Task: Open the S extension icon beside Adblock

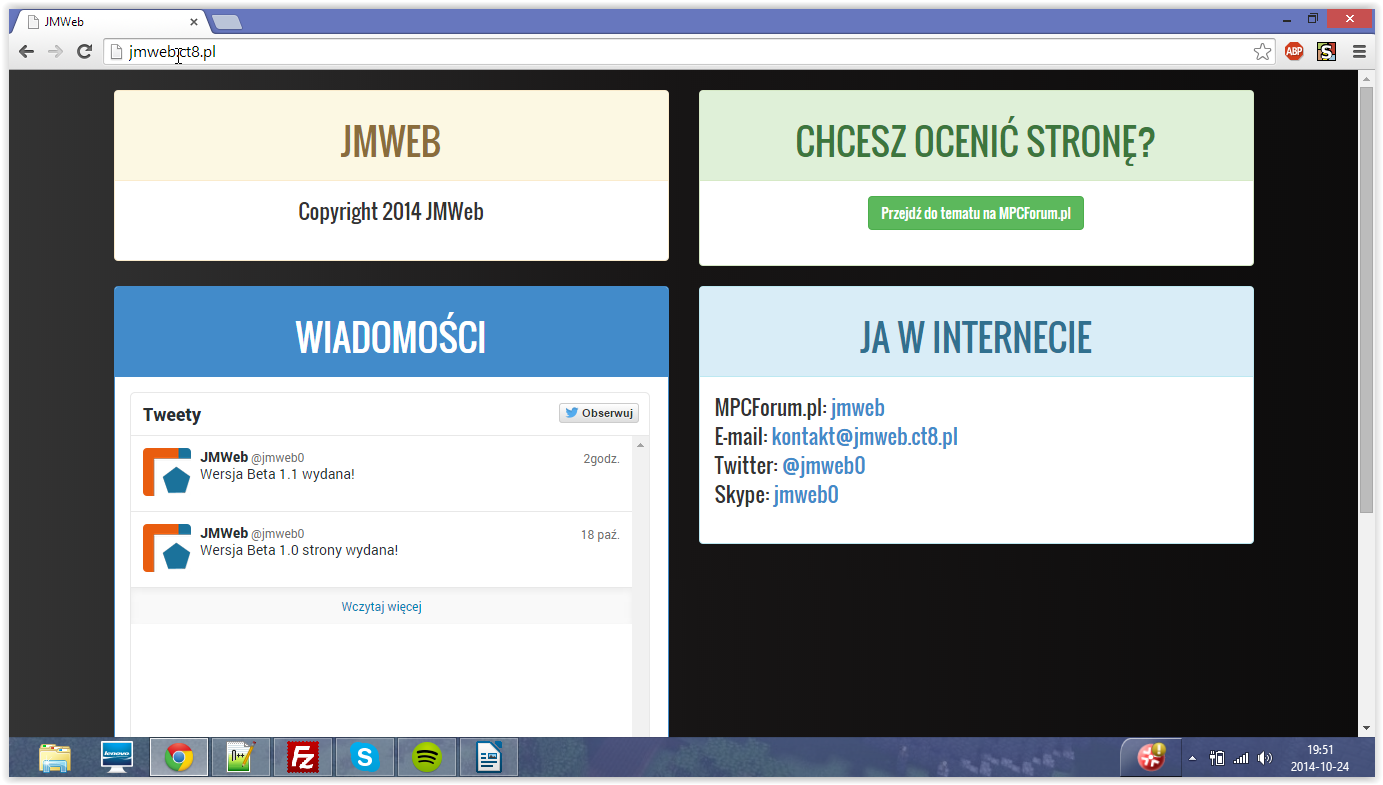Action: pyautogui.click(x=1326, y=52)
